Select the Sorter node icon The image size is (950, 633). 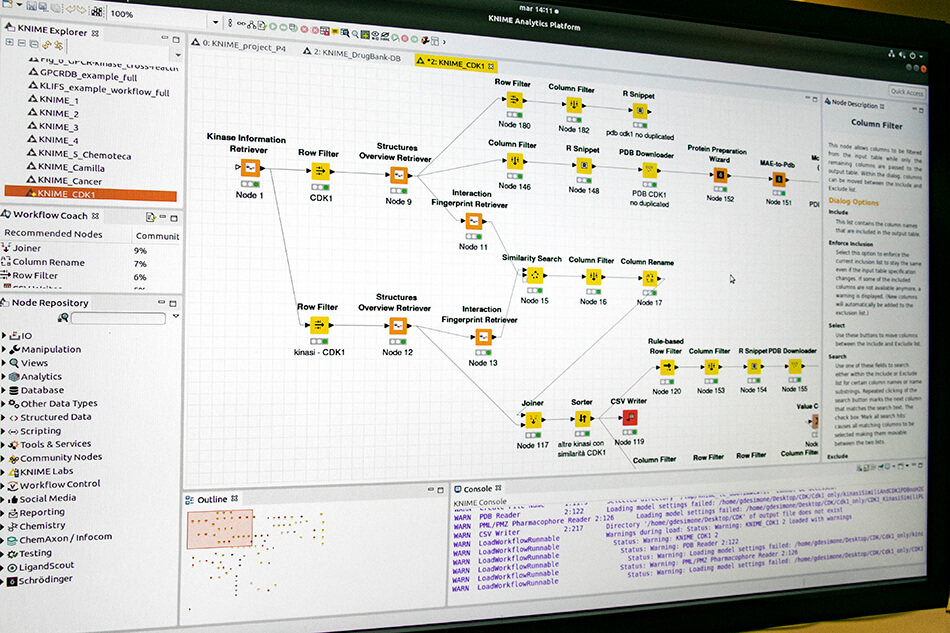[x=582, y=418]
